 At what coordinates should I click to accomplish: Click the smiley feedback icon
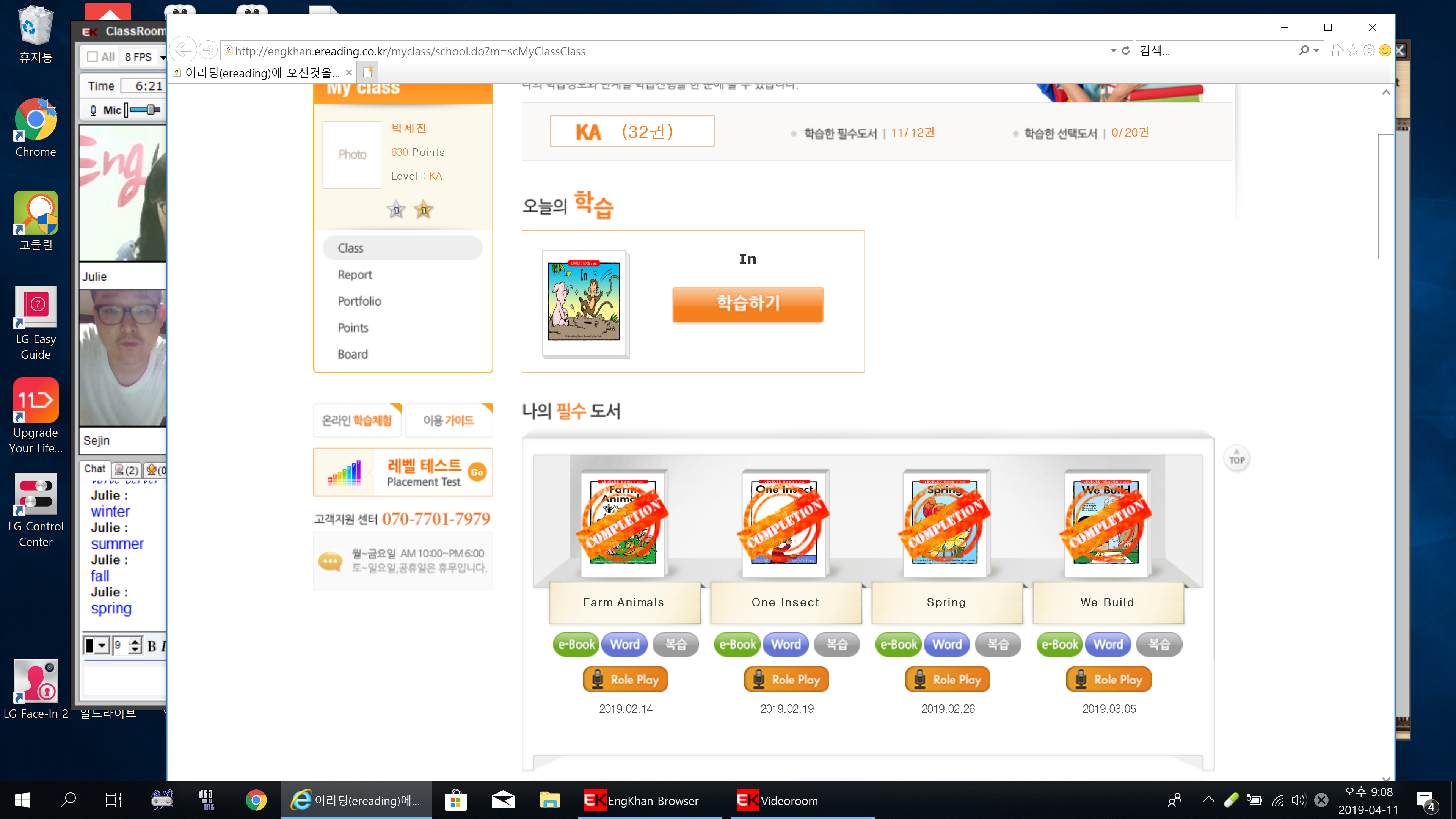point(1384,51)
